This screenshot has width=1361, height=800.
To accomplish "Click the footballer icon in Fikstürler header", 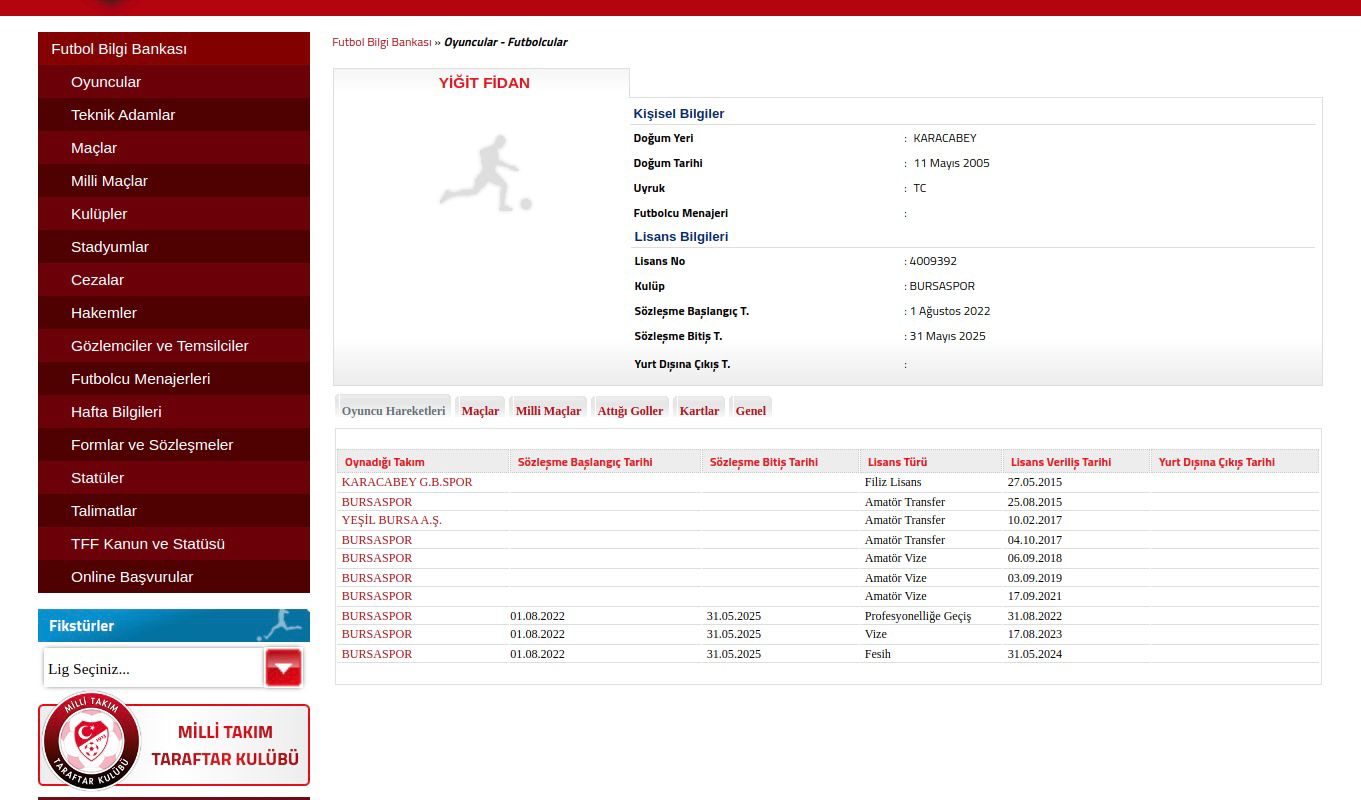I will pyautogui.click(x=279, y=625).
